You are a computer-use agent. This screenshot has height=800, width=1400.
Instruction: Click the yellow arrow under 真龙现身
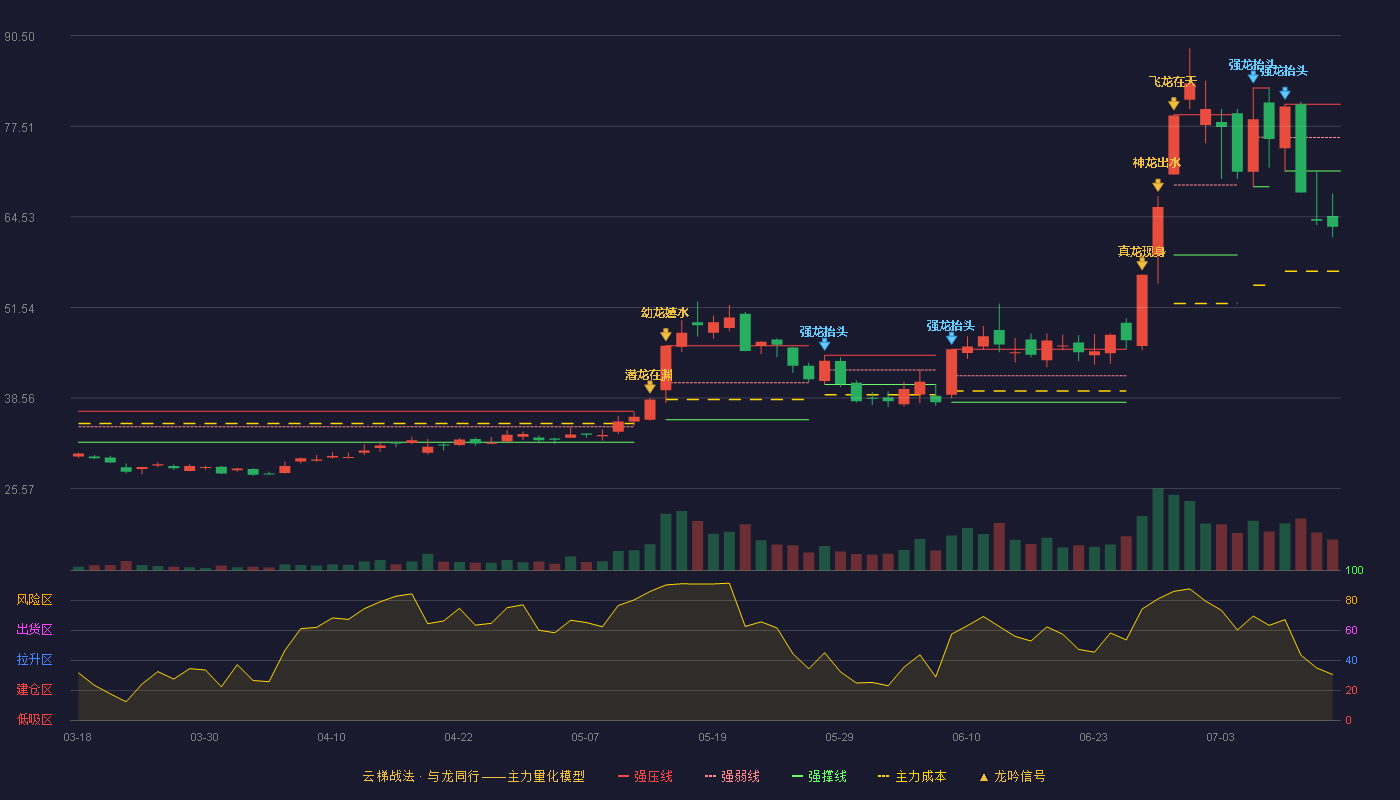pyautogui.click(x=1142, y=264)
